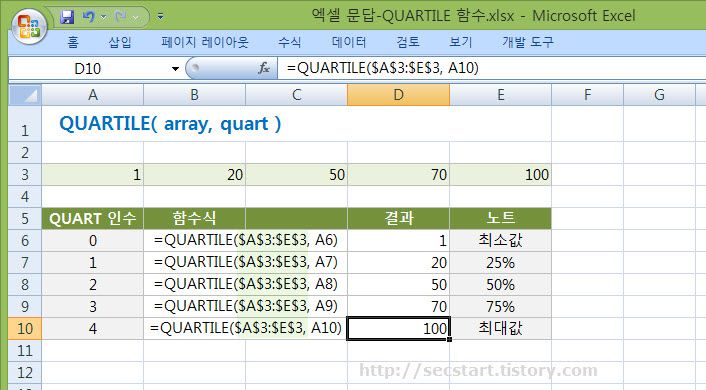Click the QUARTILE( array, quart ) title cell
This screenshot has width=706, height=390.
(170, 124)
